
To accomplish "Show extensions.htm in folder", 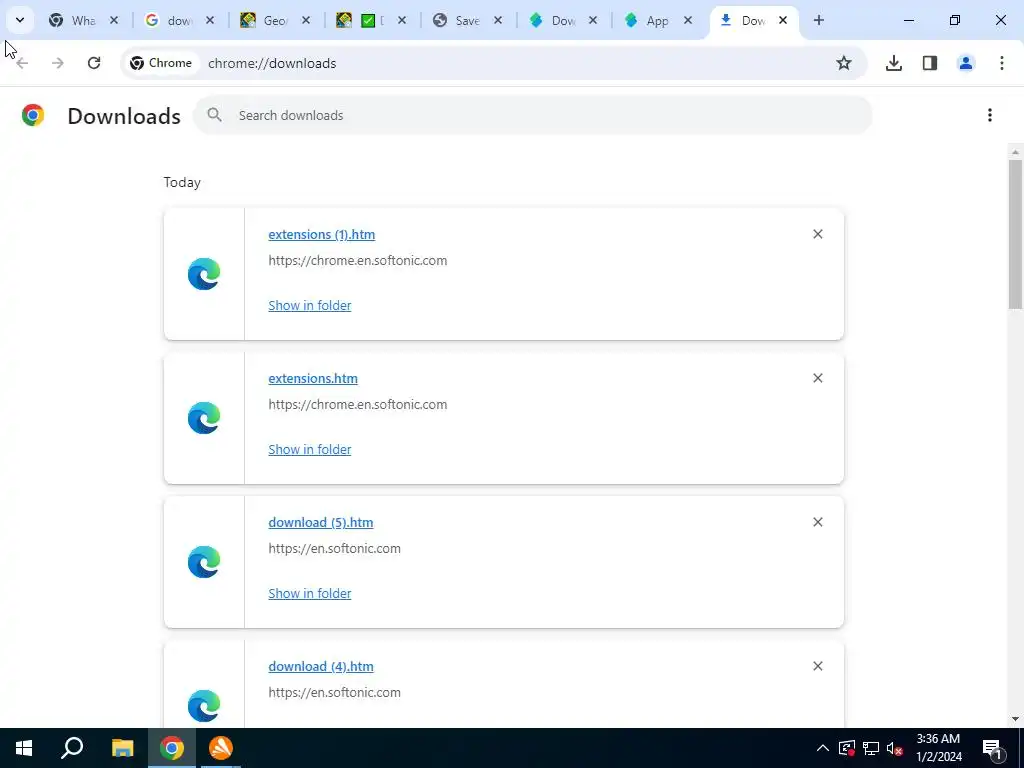I will pos(310,449).
